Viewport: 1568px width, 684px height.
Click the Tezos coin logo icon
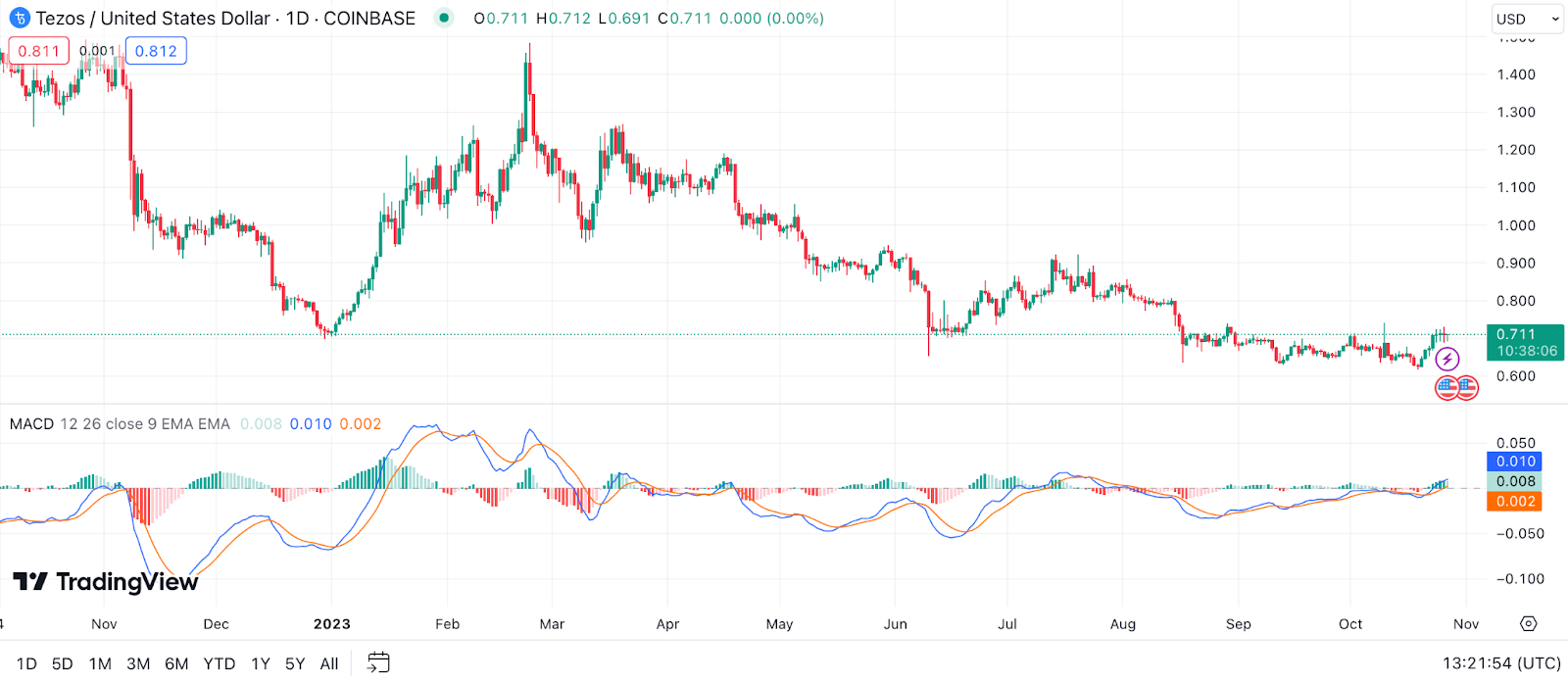(20, 19)
